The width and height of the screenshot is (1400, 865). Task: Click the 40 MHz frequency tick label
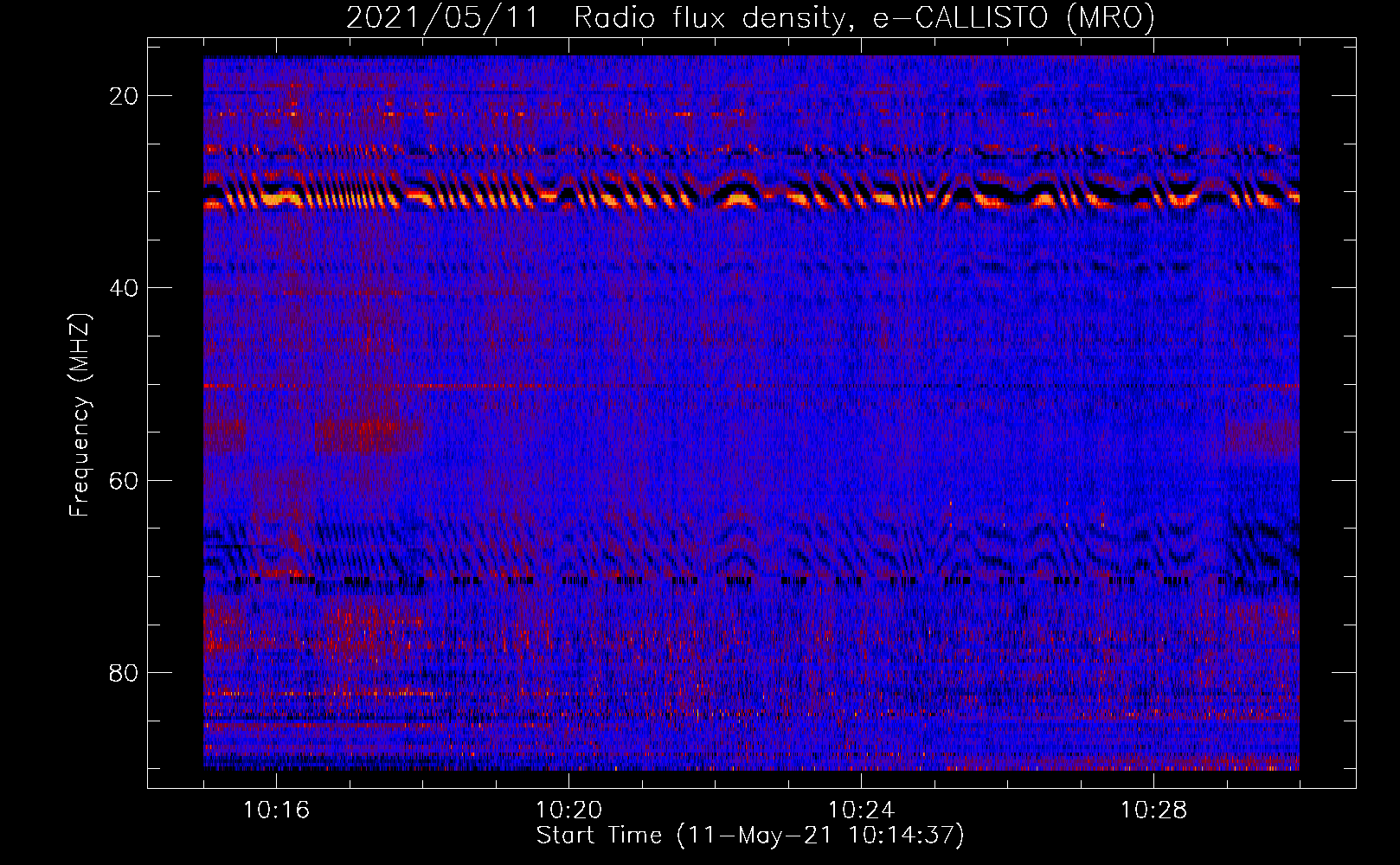coord(125,288)
